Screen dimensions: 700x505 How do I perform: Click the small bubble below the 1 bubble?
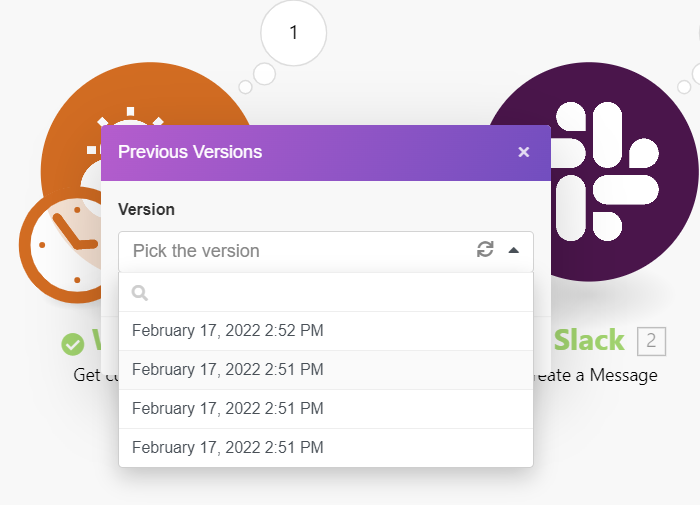tap(264, 73)
